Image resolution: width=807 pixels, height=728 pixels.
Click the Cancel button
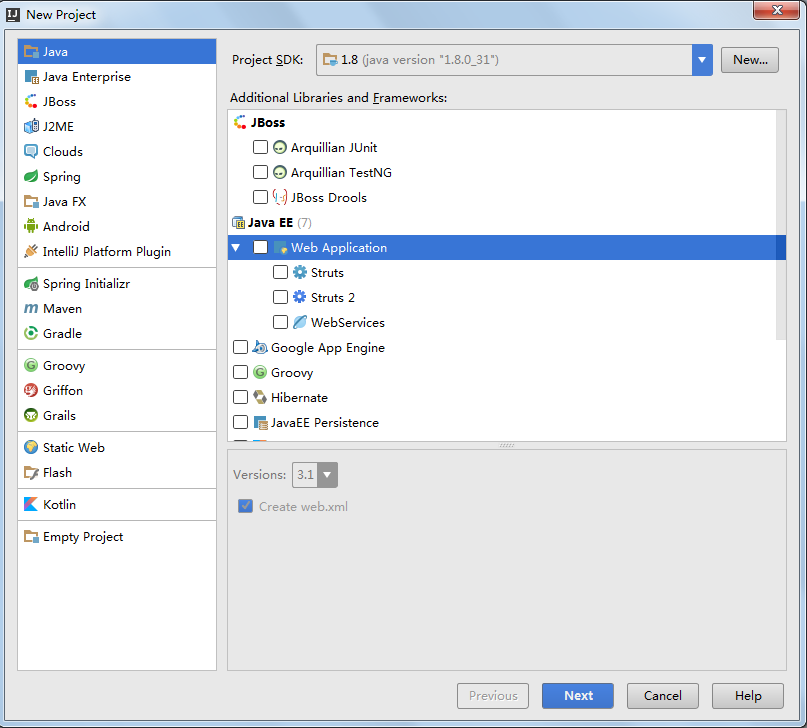[x=662, y=696]
